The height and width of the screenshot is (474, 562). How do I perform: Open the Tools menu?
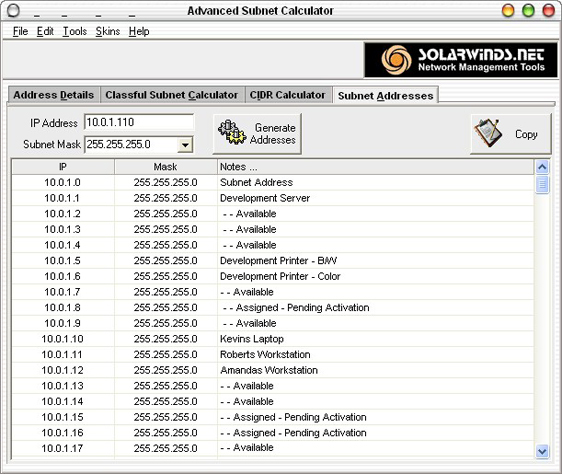pyautogui.click(x=75, y=32)
